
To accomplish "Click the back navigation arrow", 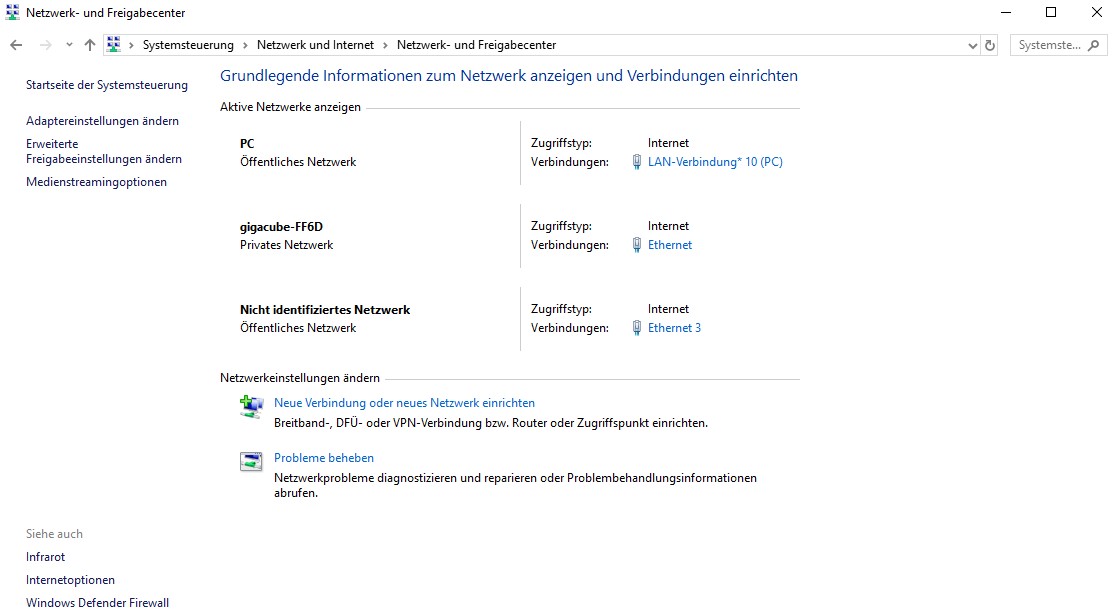I will coord(16,45).
